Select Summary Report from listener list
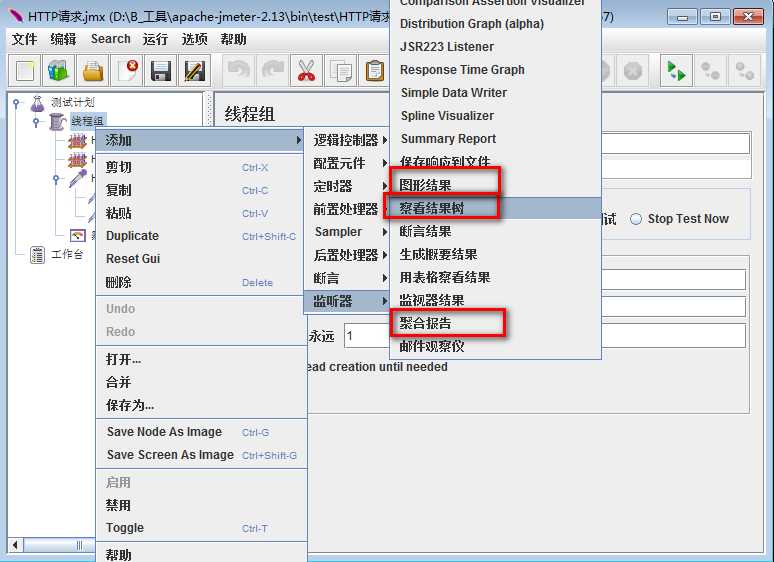774x562 pixels. tap(496, 139)
